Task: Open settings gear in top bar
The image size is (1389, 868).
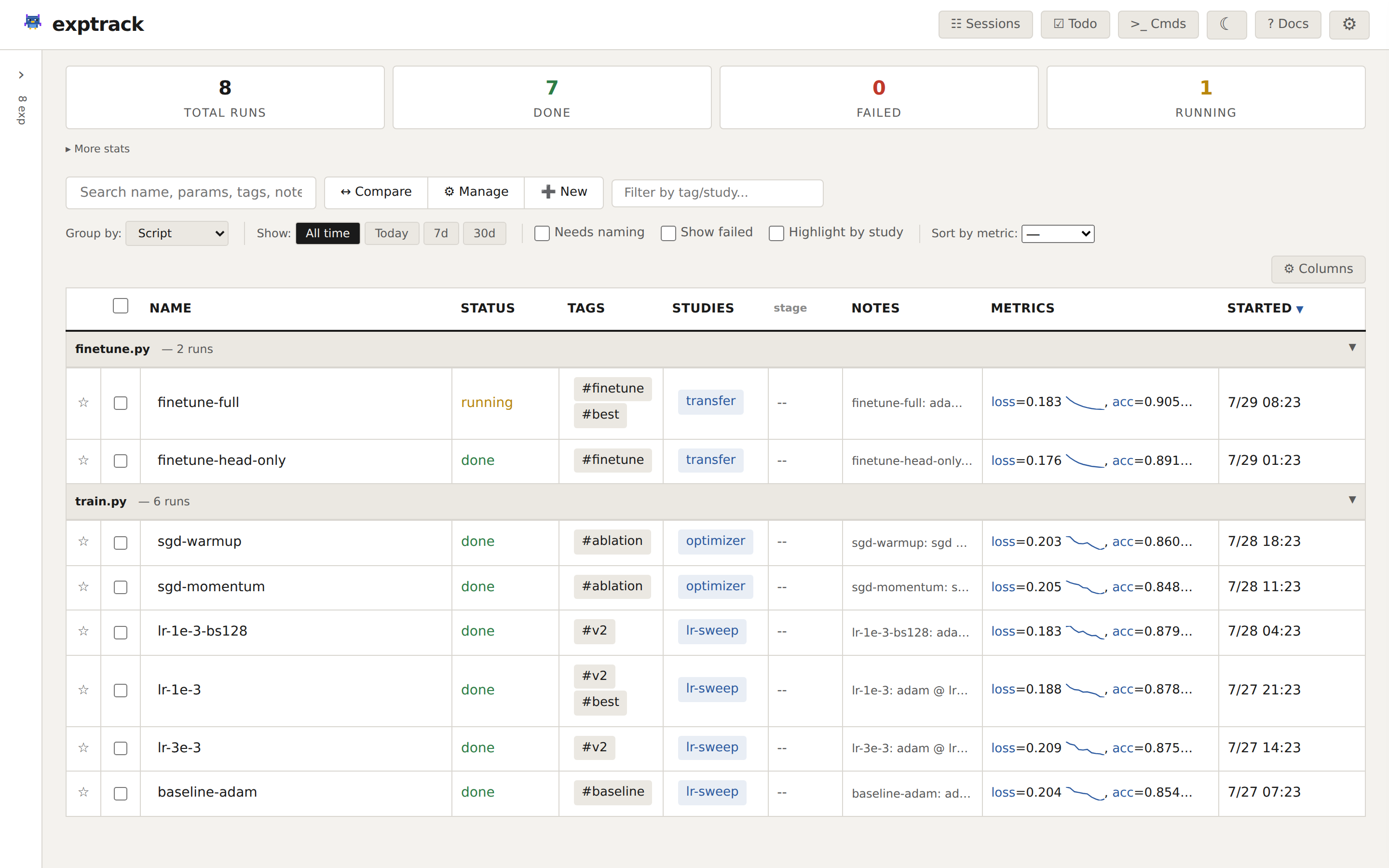Action: [1349, 24]
